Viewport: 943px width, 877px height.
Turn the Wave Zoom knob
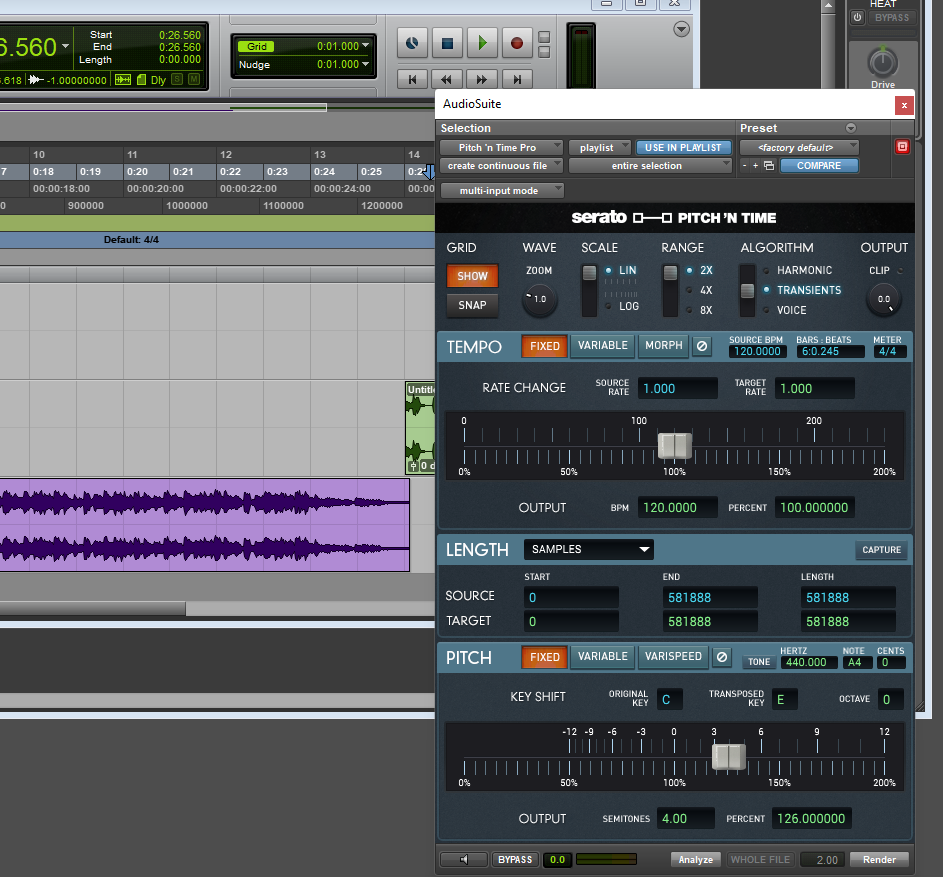coord(539,299)
